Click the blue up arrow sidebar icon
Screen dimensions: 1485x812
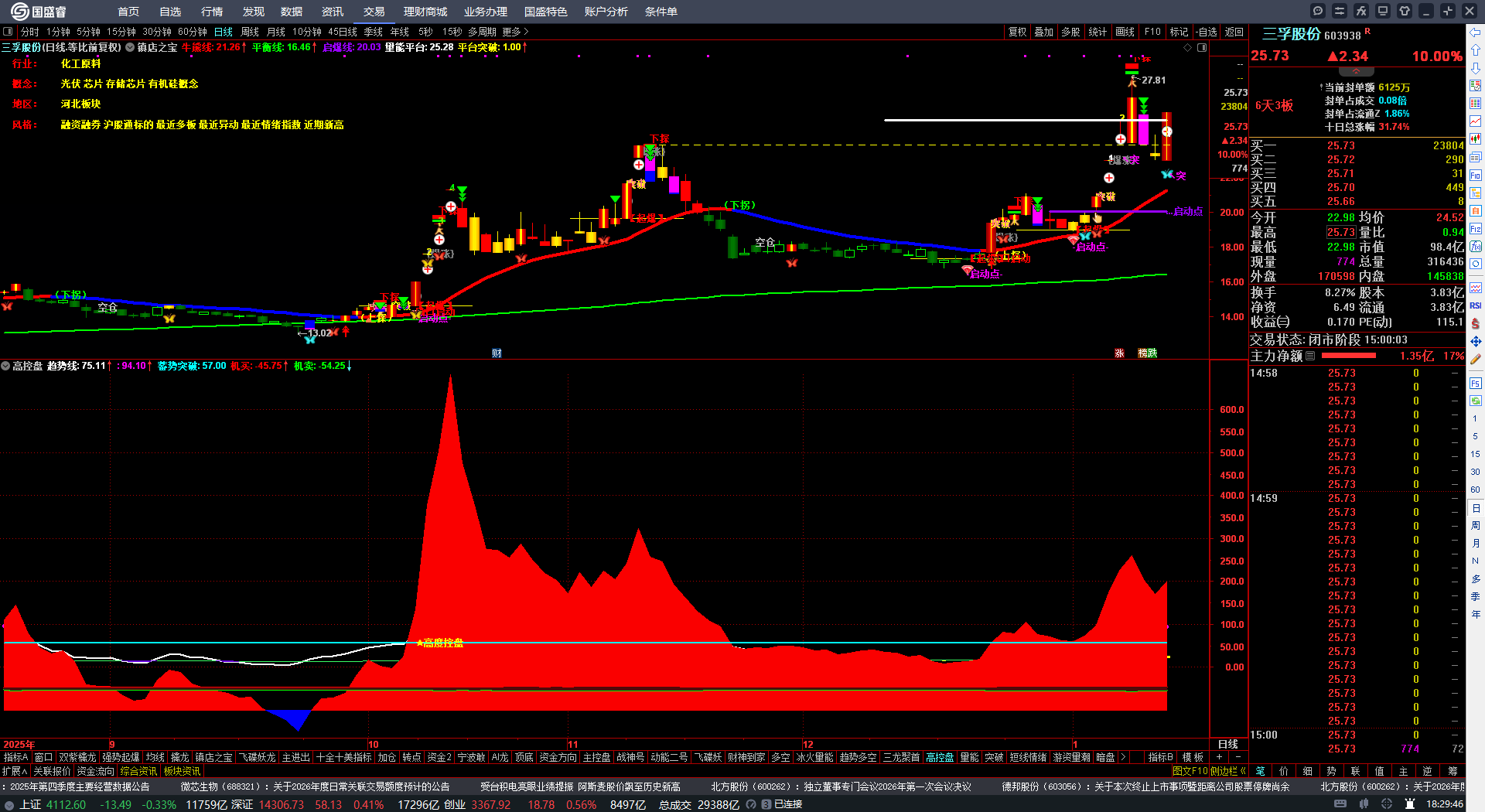[1476, 50]
